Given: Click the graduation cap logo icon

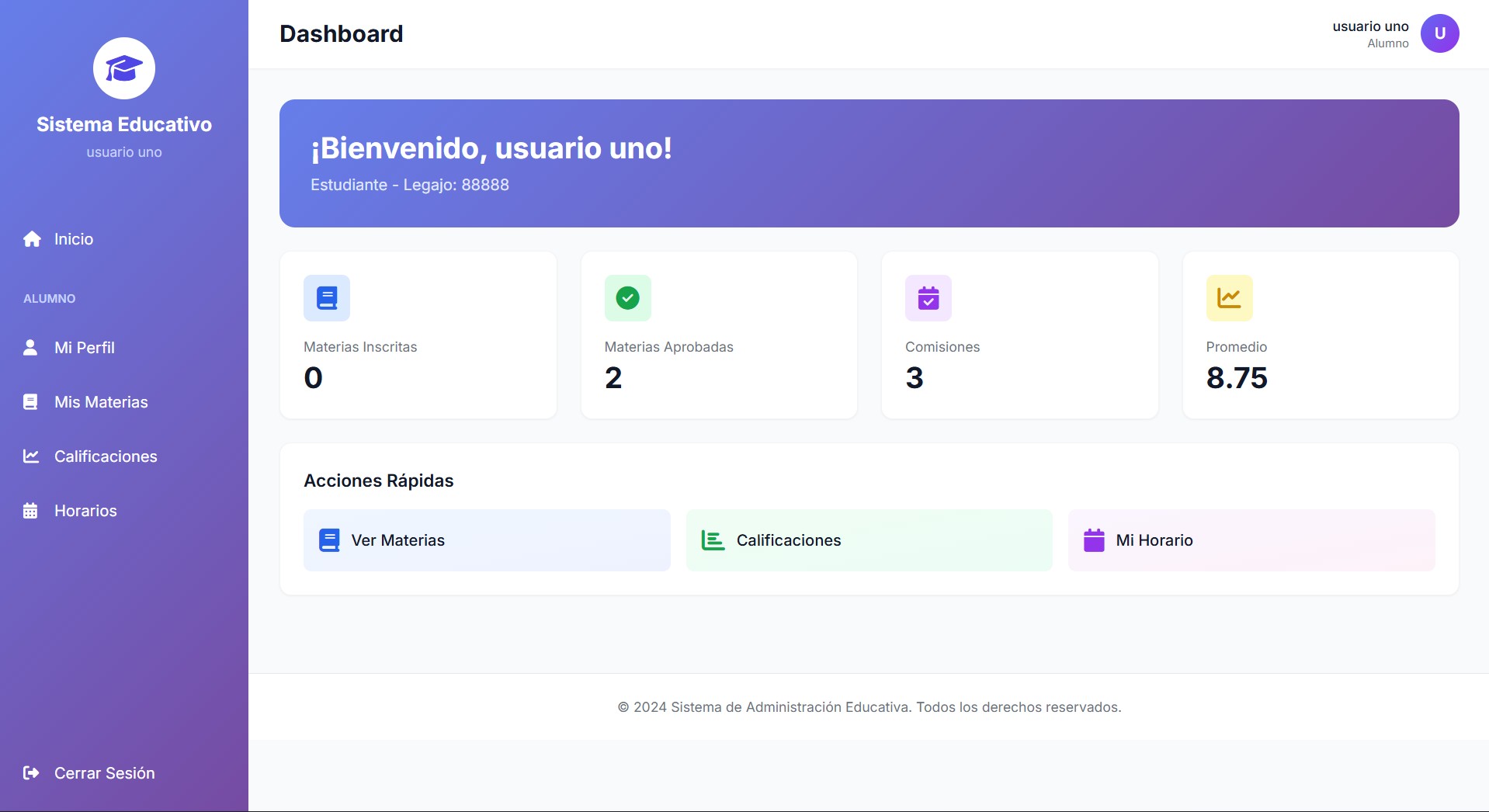Looking at the screenshot, I should pyautogui.click(x=123, y=68).
